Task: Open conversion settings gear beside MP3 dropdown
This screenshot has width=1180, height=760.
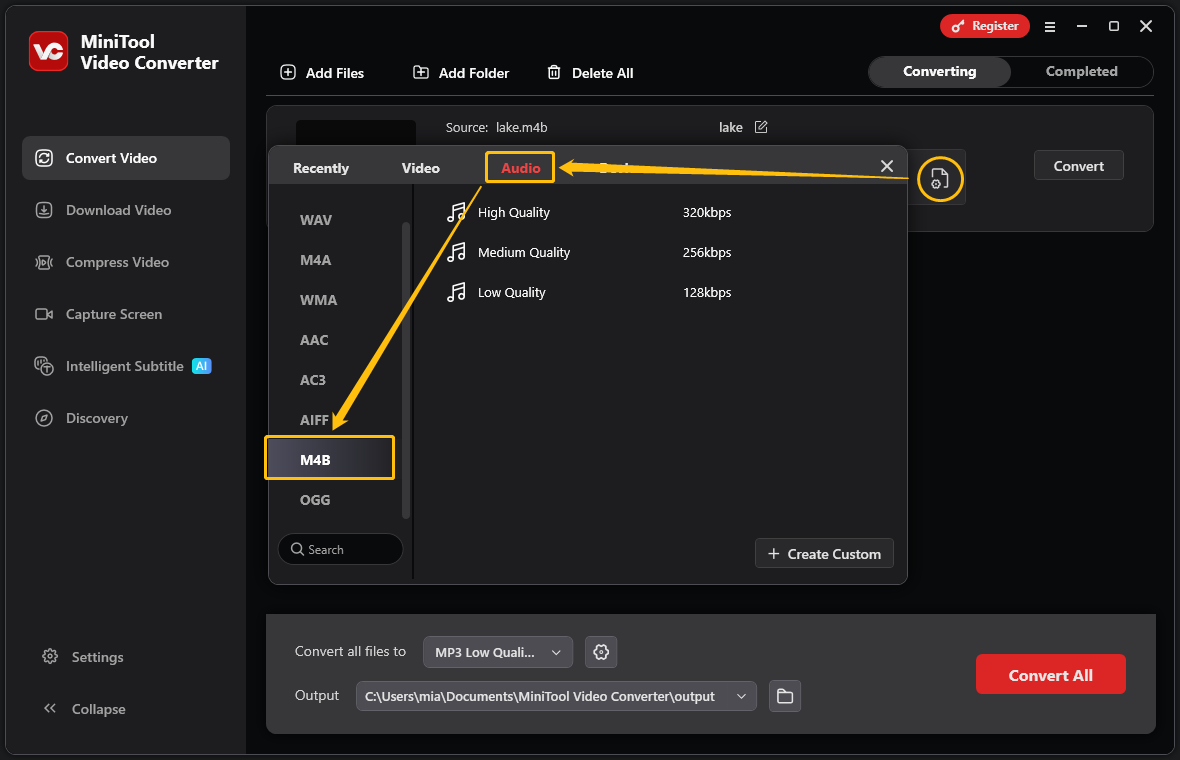Action: [601, 652]
